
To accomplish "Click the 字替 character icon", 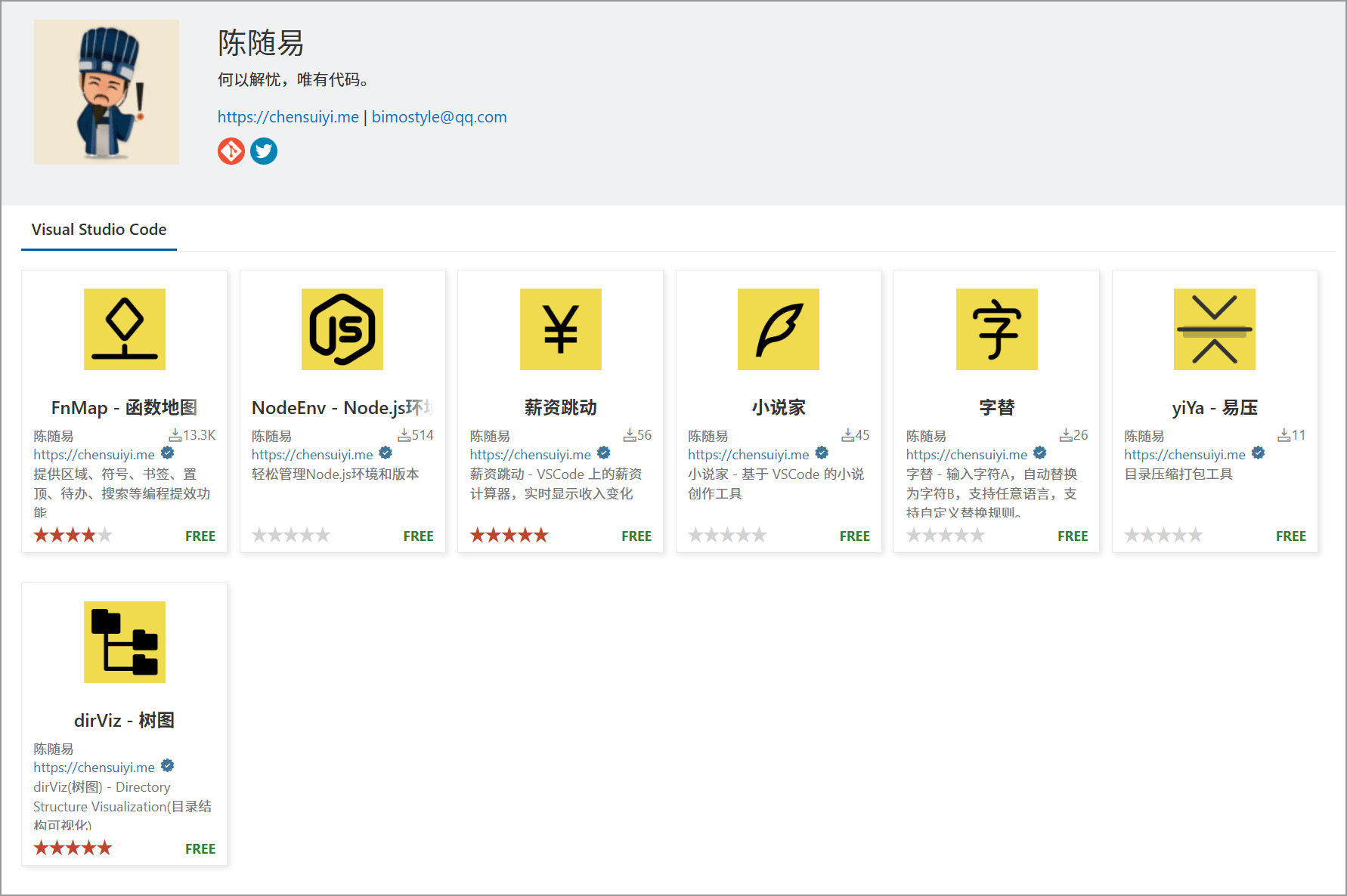I will coord(997,329).
